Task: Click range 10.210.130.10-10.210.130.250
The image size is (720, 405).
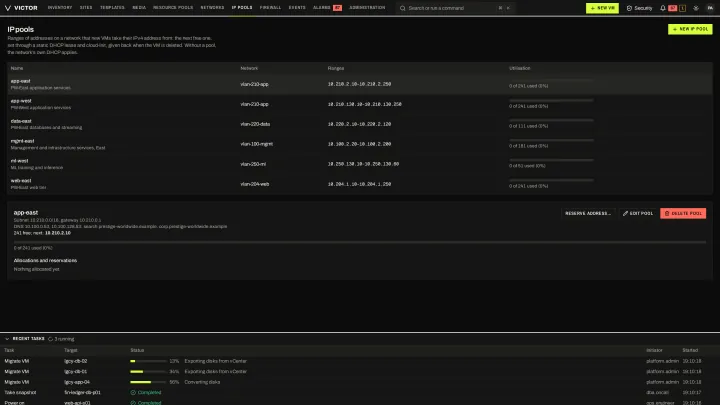Action: [364, 104]
